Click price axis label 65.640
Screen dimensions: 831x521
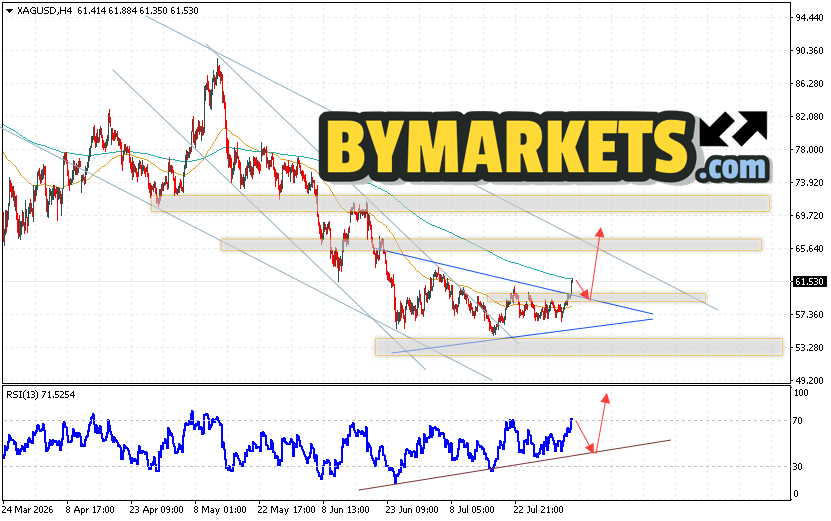coord(809,248)
